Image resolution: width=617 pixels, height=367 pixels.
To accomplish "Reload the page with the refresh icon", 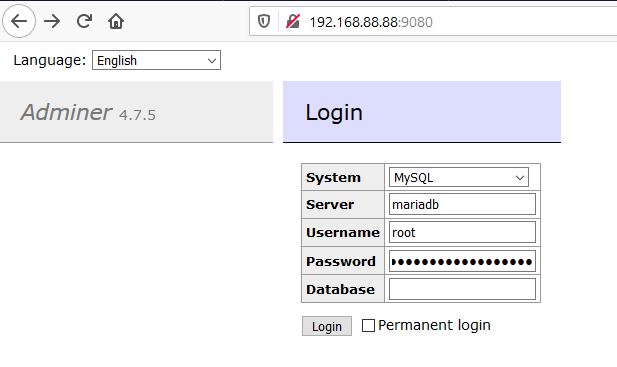I will point(84,21).
